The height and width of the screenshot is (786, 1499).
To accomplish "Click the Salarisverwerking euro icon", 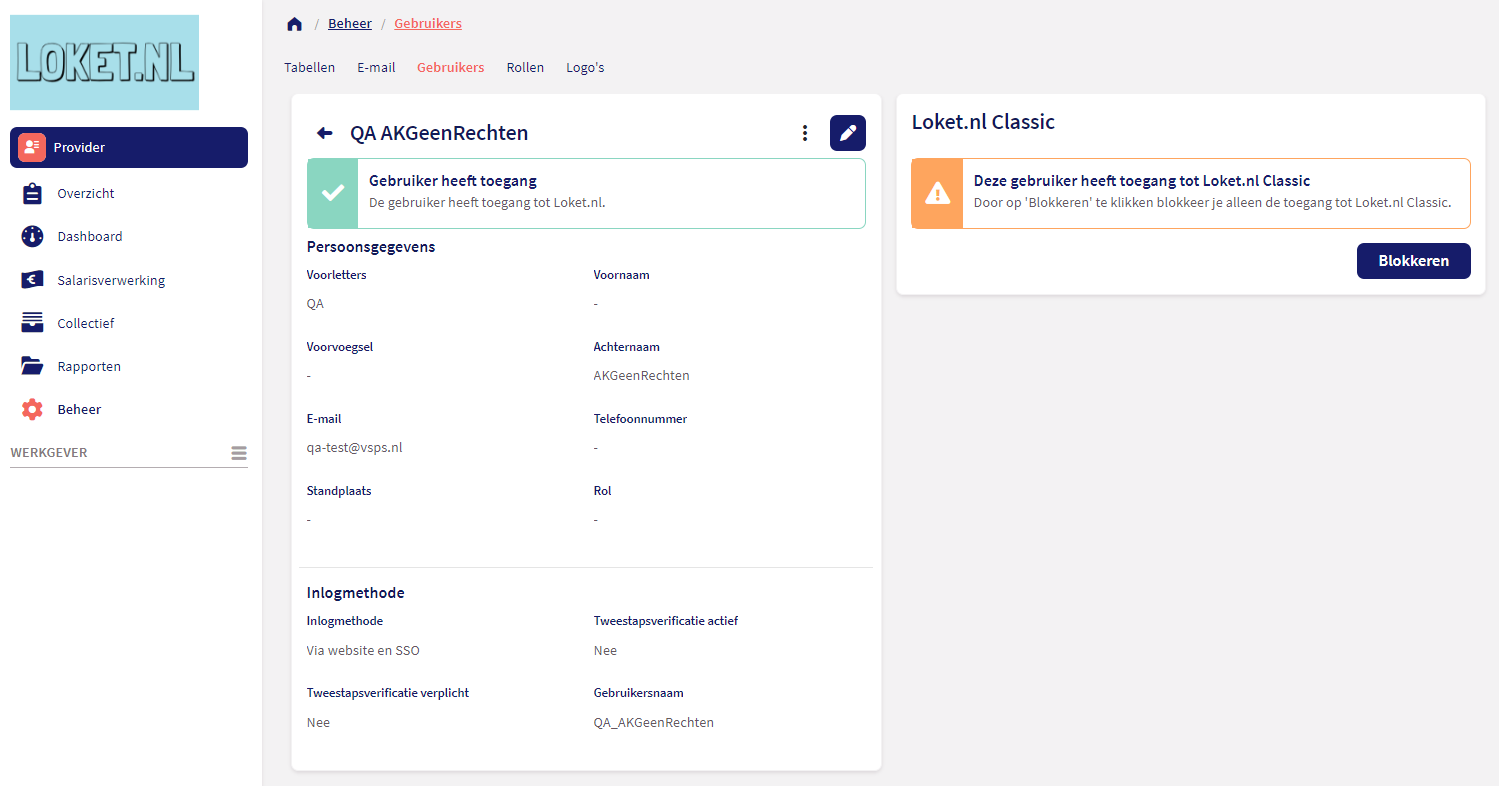I will tap(32, 280).
